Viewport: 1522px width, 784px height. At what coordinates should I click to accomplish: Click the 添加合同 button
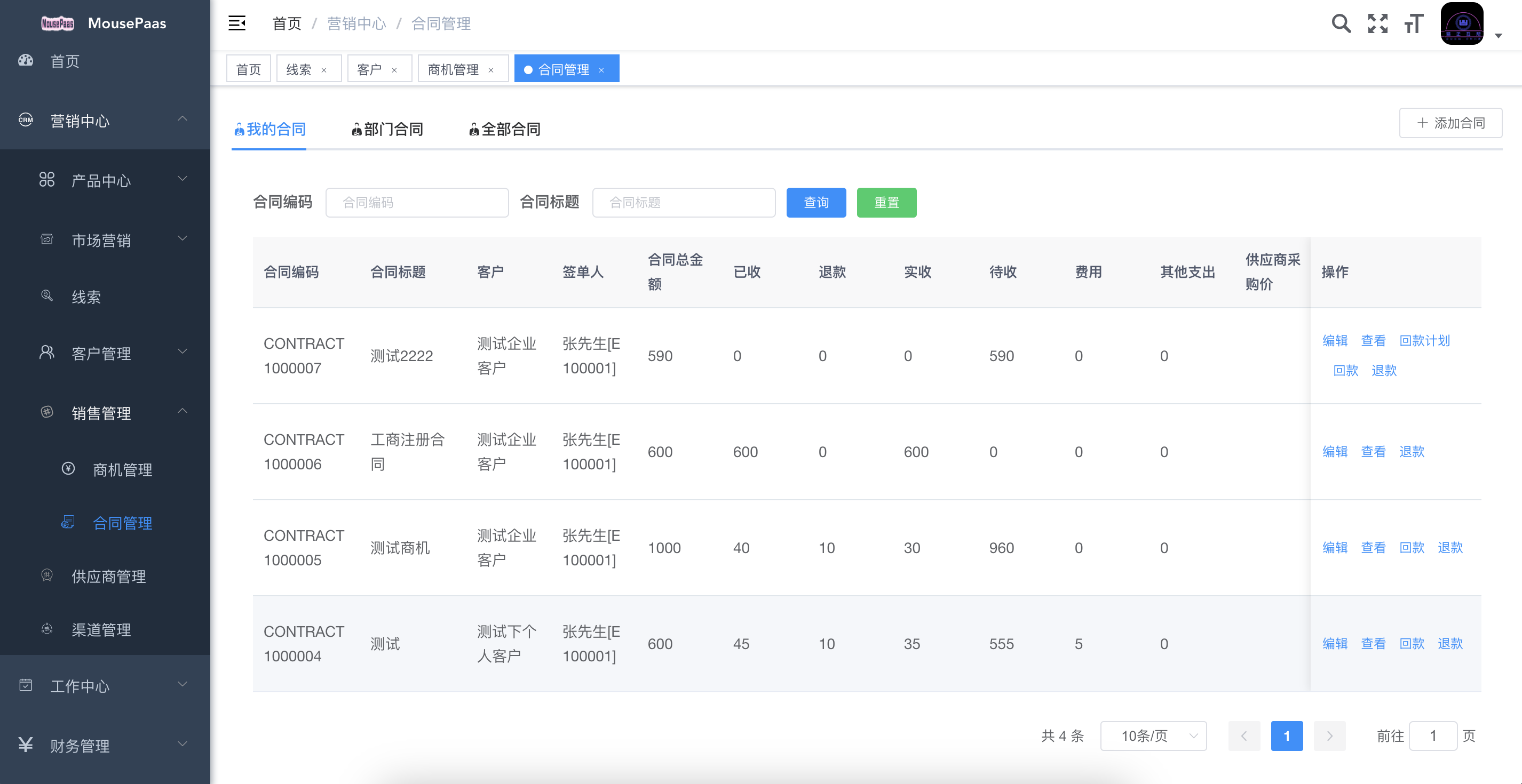click(1450, 123)
